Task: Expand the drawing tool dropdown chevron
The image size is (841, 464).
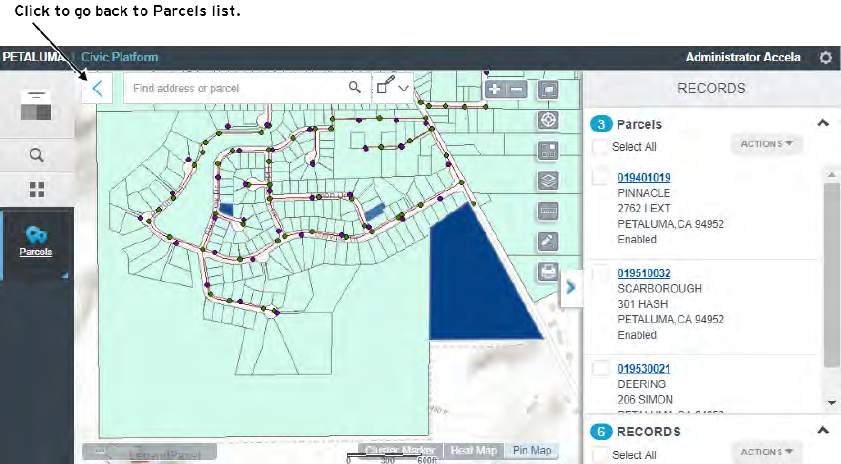Action: point(404,88)
